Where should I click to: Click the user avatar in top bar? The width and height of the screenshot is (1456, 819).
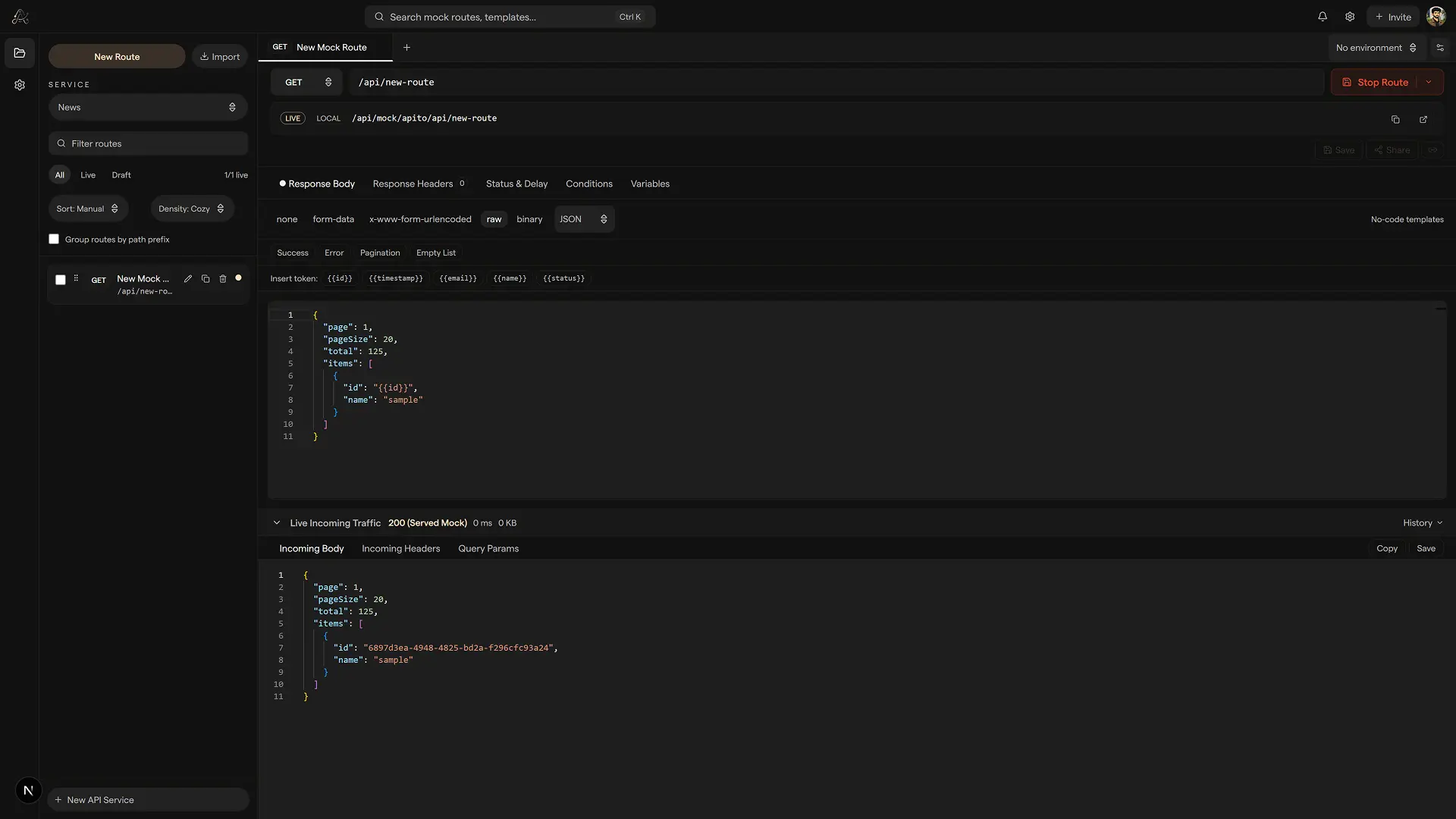click(x=1436, y=17)
